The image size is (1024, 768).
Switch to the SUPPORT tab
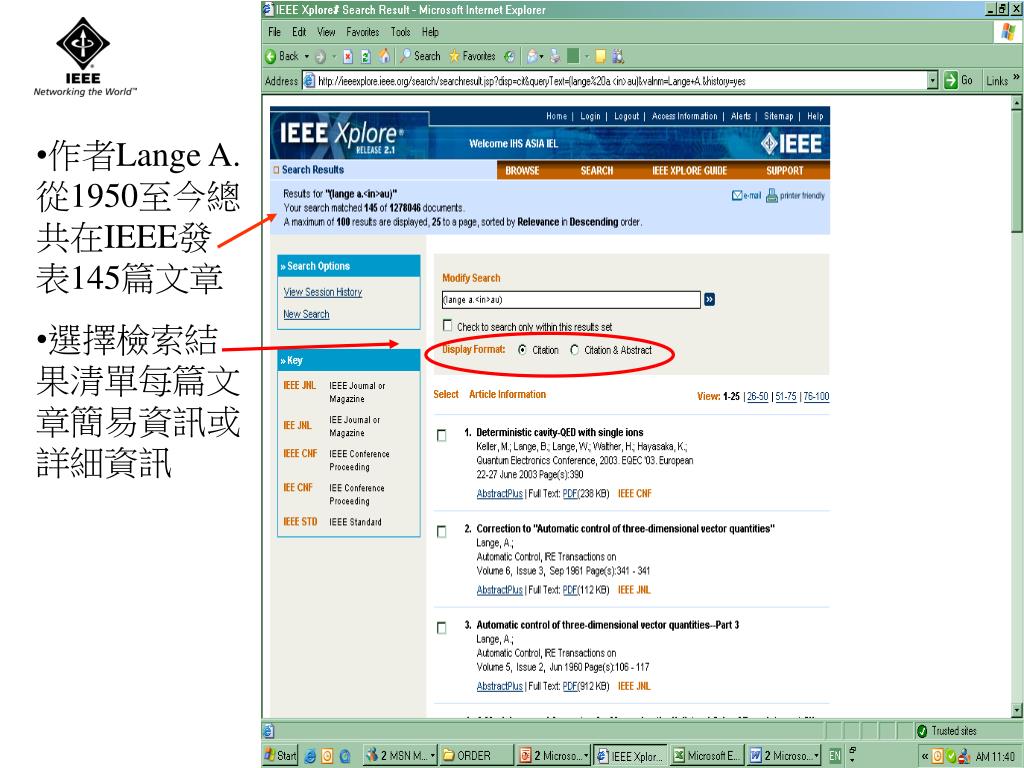coord(784,170)
